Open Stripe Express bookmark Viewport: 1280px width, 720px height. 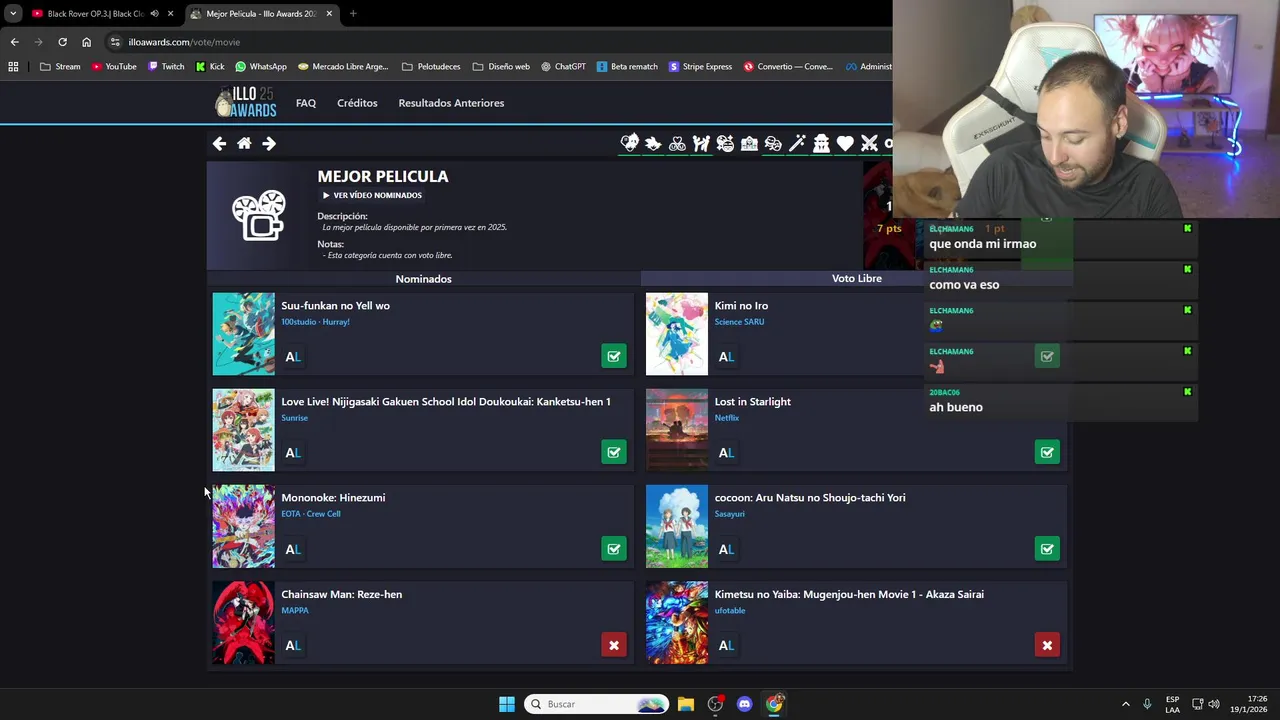[x=700, y=67]
